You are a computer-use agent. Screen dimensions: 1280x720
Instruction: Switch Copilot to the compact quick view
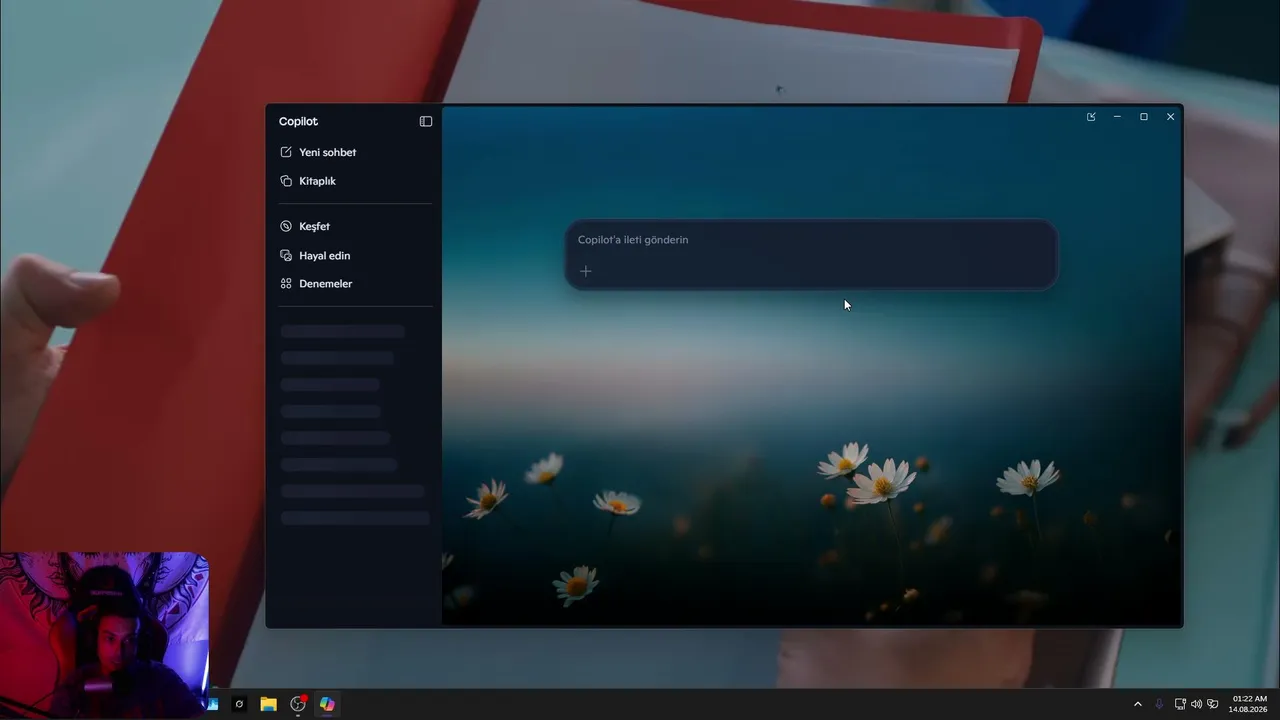click(1091, 117)
